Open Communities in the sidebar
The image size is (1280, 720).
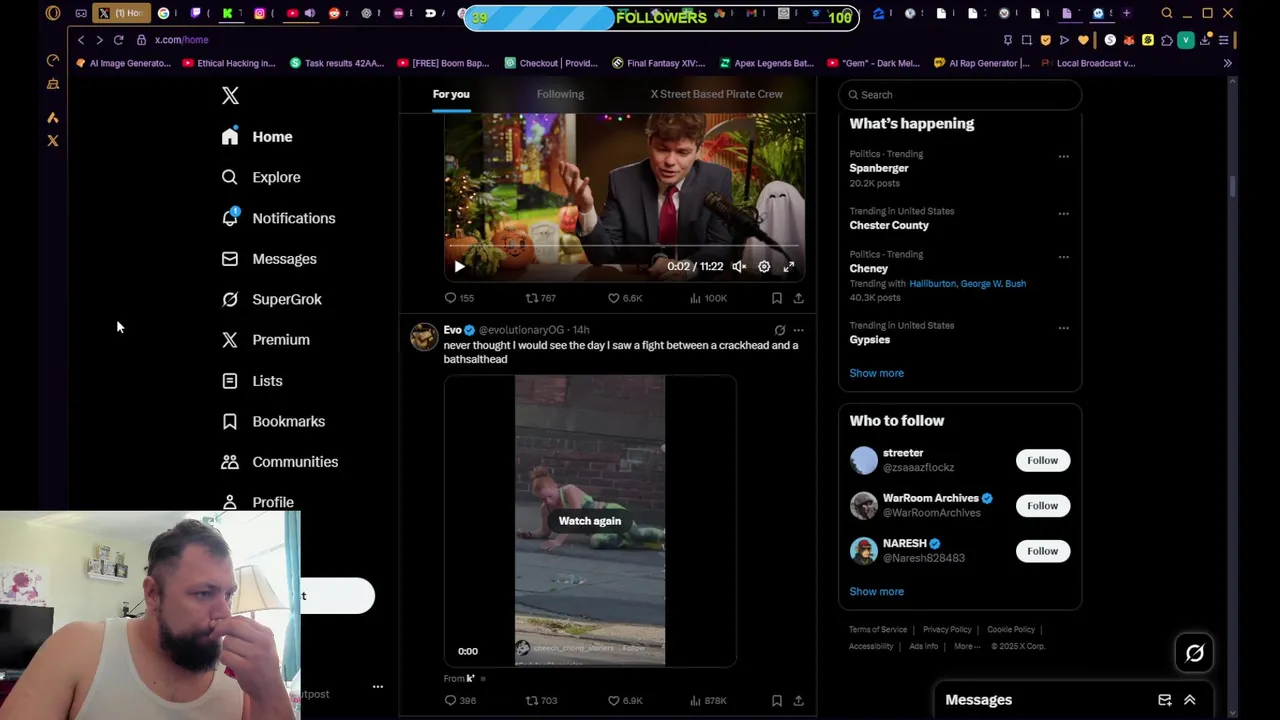279,462
